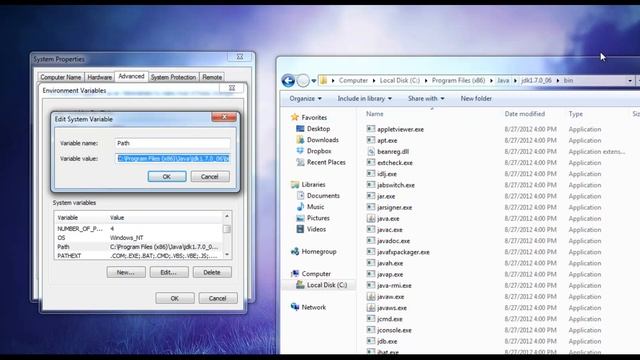Switch to Hardware tab
The width and height of the screenshot is (640, 360).
coord(100,77)
